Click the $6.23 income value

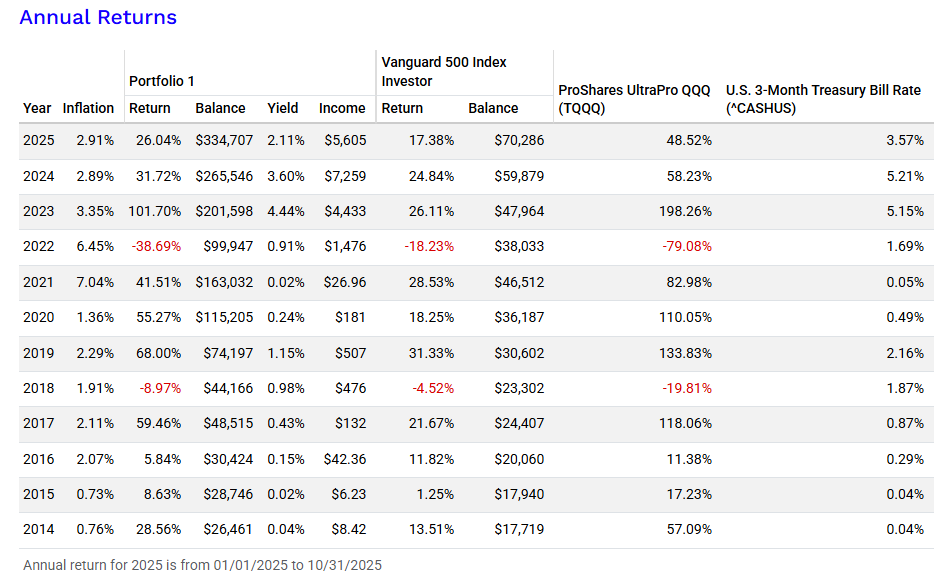pos(349,495)
